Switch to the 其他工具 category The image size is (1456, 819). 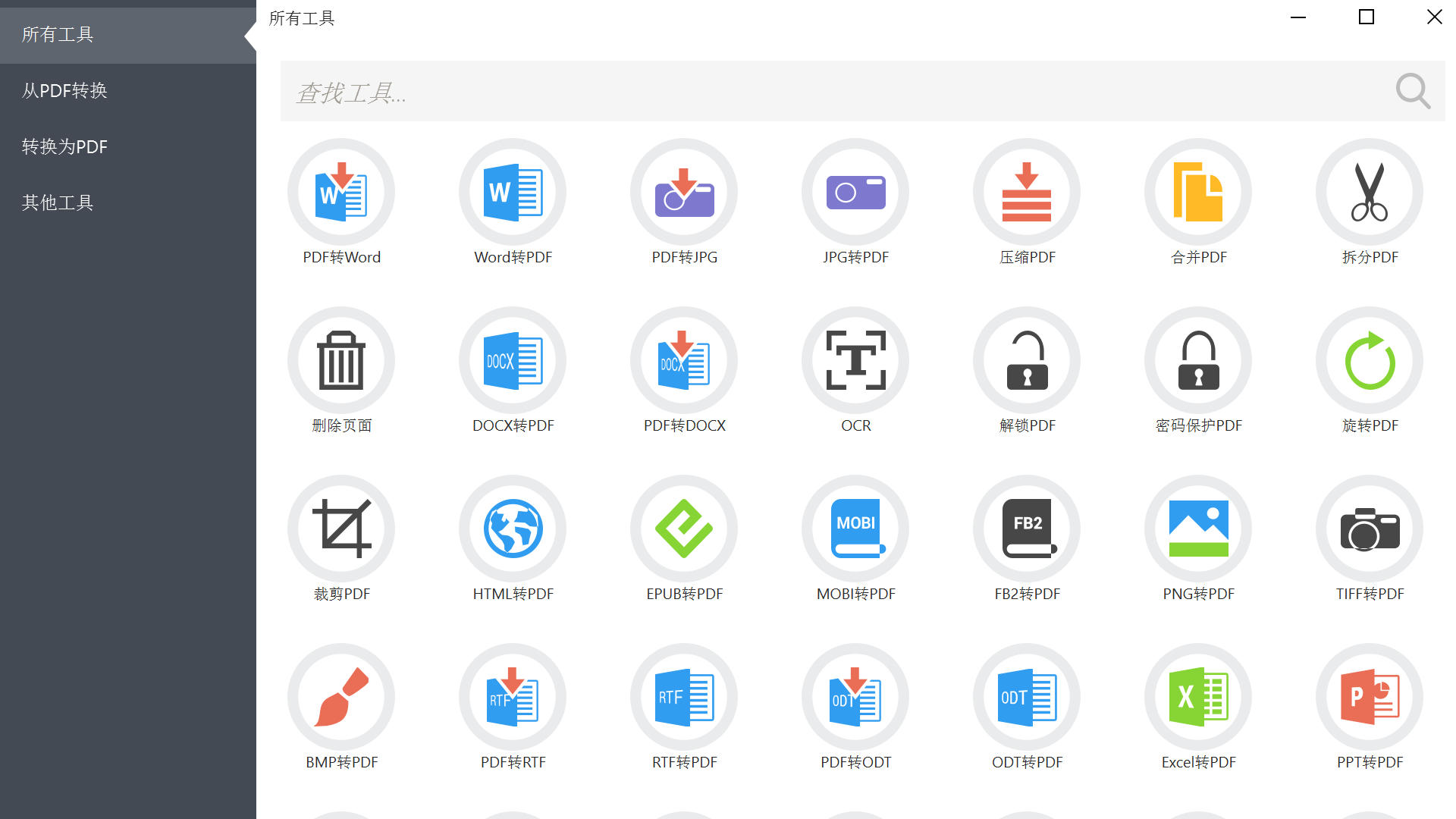tap(128, 203)
